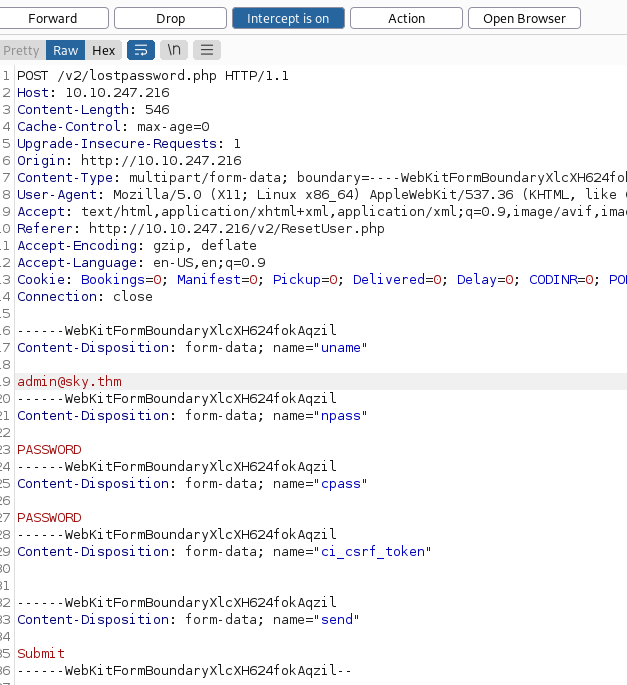Click the Accept header line

tap(322, 212)
